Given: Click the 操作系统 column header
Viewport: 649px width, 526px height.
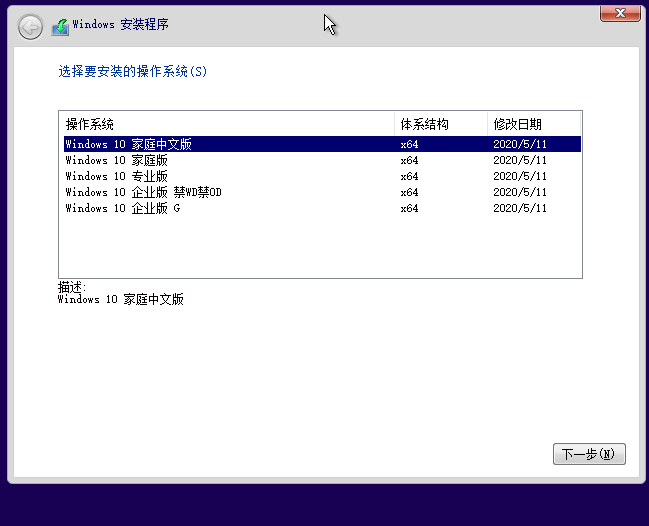Looking at the screenshot, I should 226,124.
